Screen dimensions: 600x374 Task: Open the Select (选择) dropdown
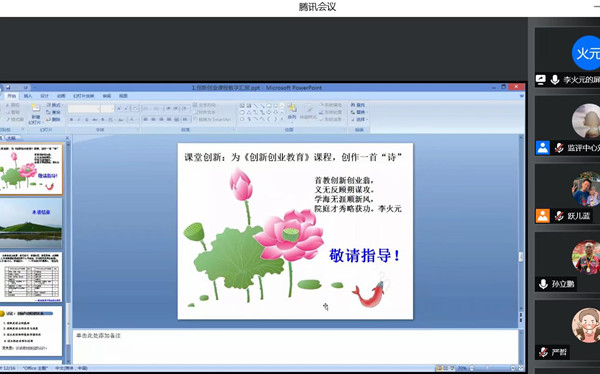click(x=359, y=119)
